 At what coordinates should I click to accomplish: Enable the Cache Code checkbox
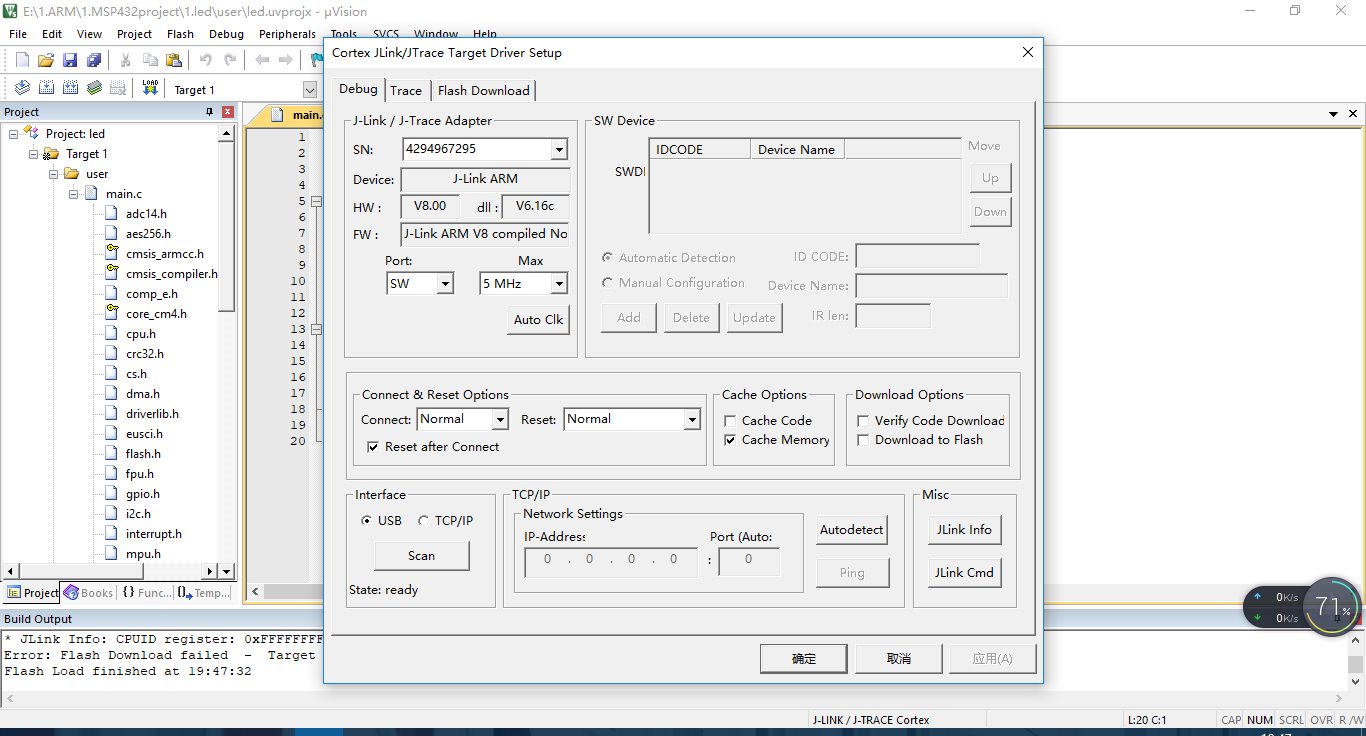pyautogui.click(x=730, y=421)
